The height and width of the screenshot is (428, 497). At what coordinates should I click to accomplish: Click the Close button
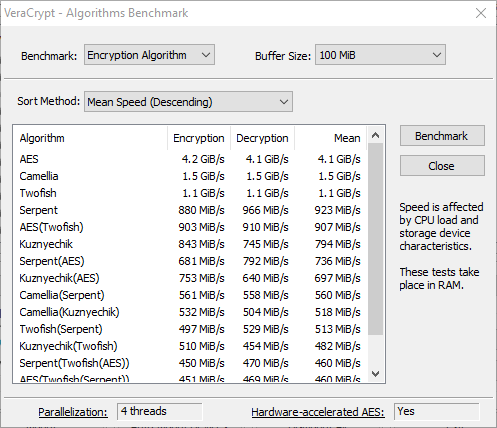442,166
